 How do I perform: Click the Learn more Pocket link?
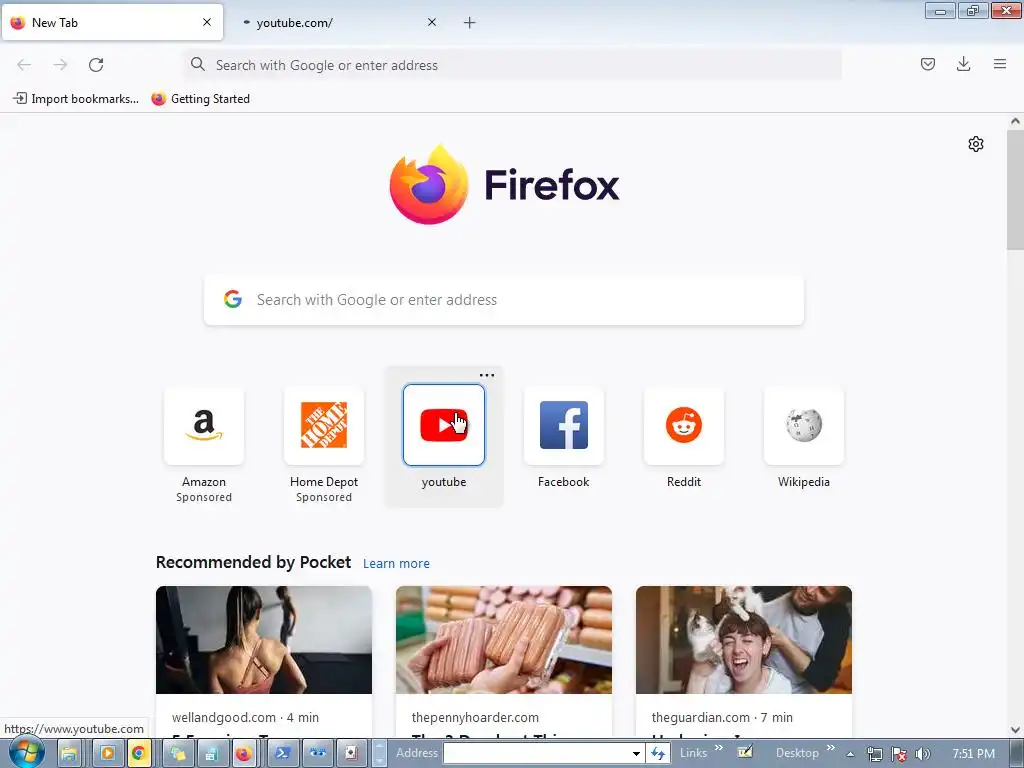click(396, 563)
